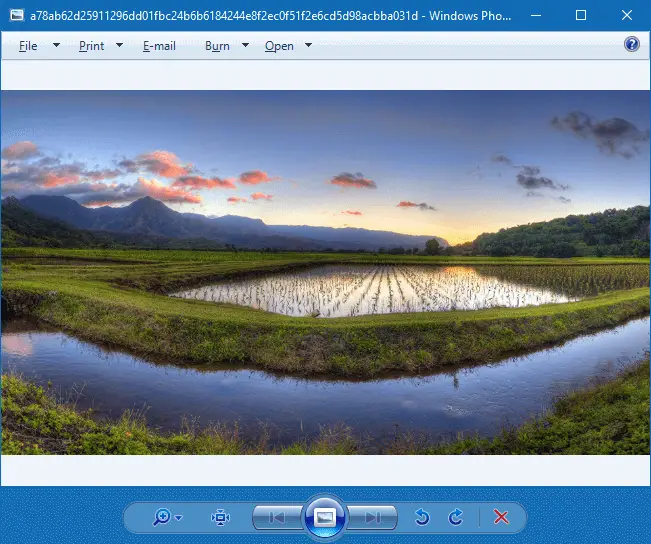
Task: Click the E-mail menu item
Action: [159, 46]
